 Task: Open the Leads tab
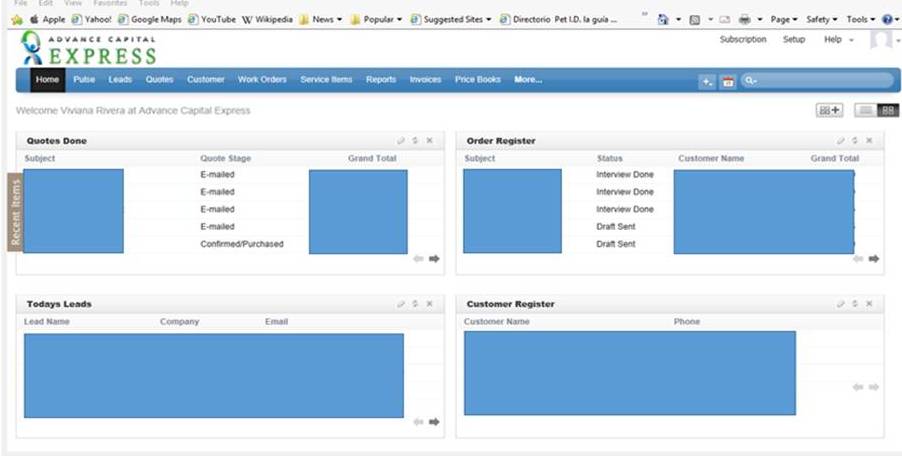click(x=120, y=80)
